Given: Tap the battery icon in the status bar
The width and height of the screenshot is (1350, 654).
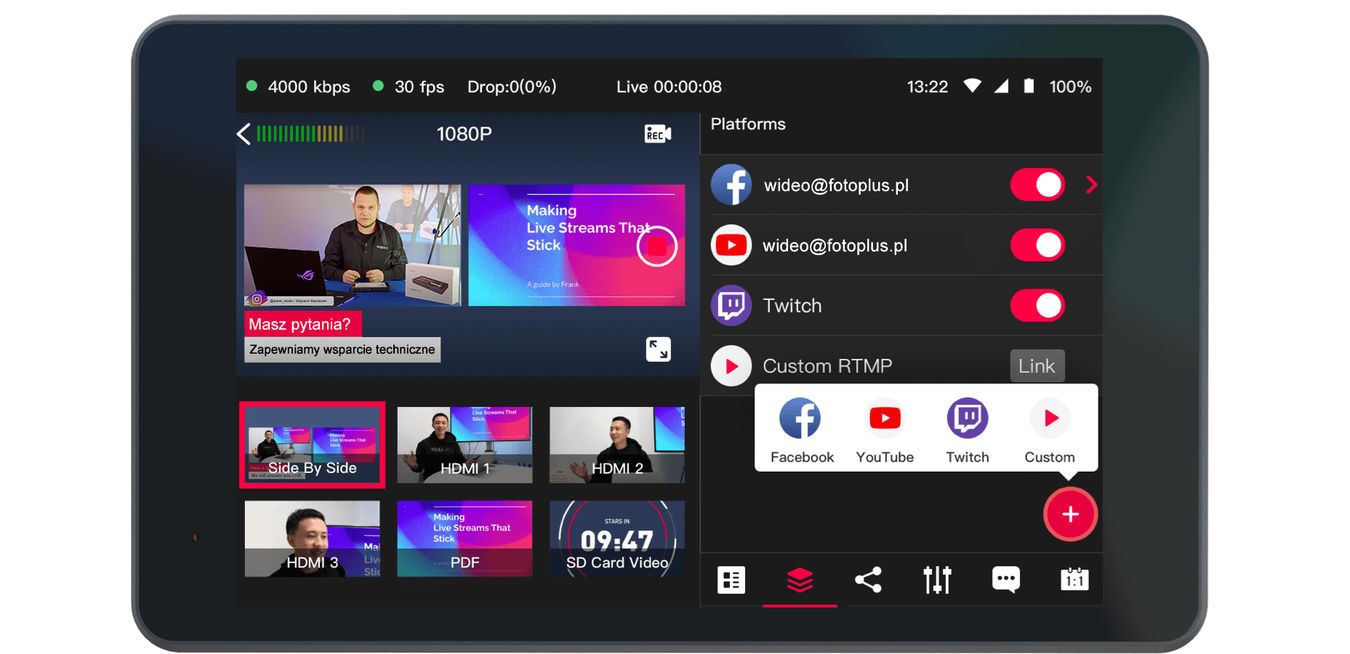Looking at the screenshot, I should pos(1029,87).
